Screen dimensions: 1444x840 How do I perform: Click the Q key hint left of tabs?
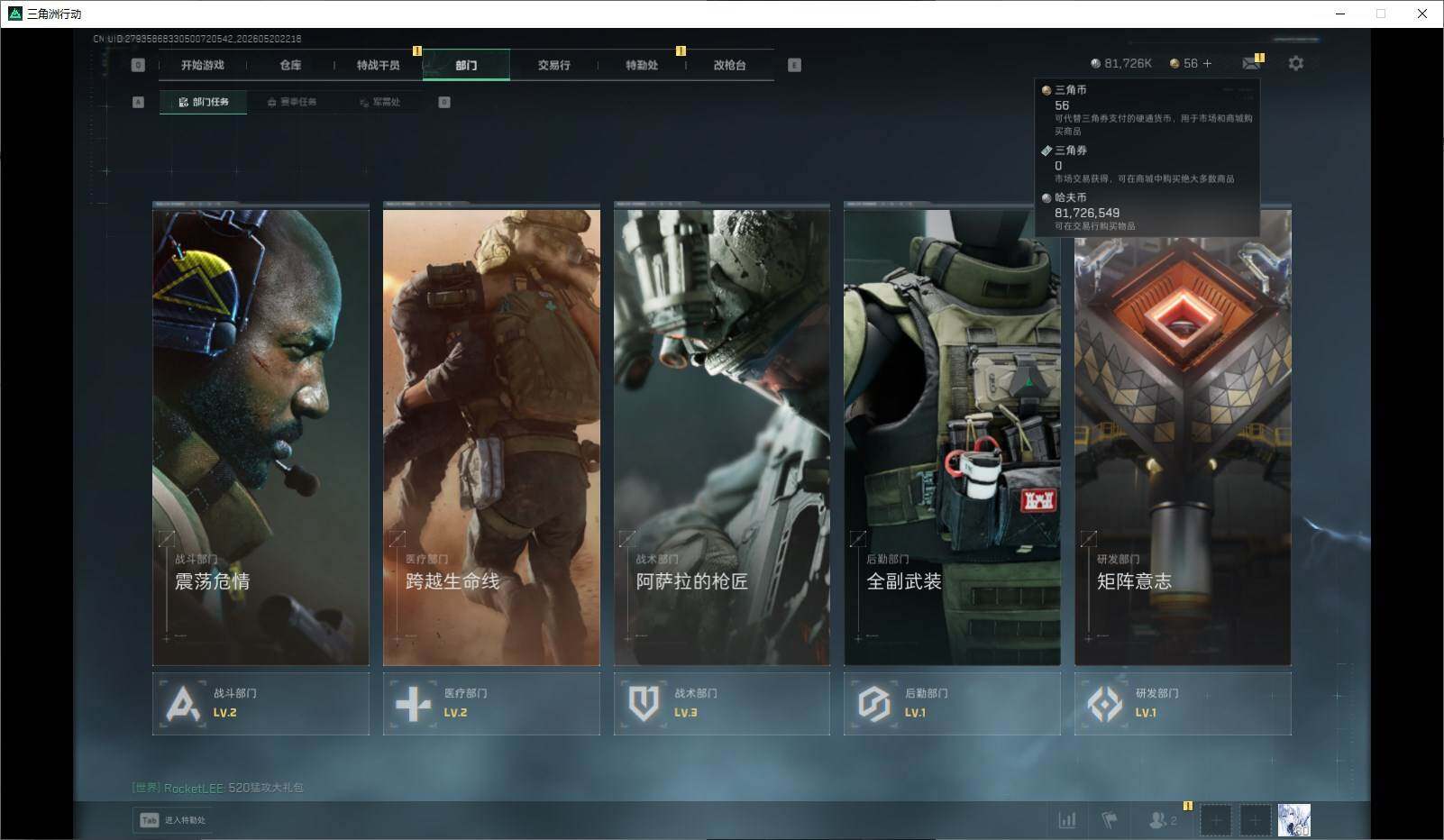[x=138, y=65]
